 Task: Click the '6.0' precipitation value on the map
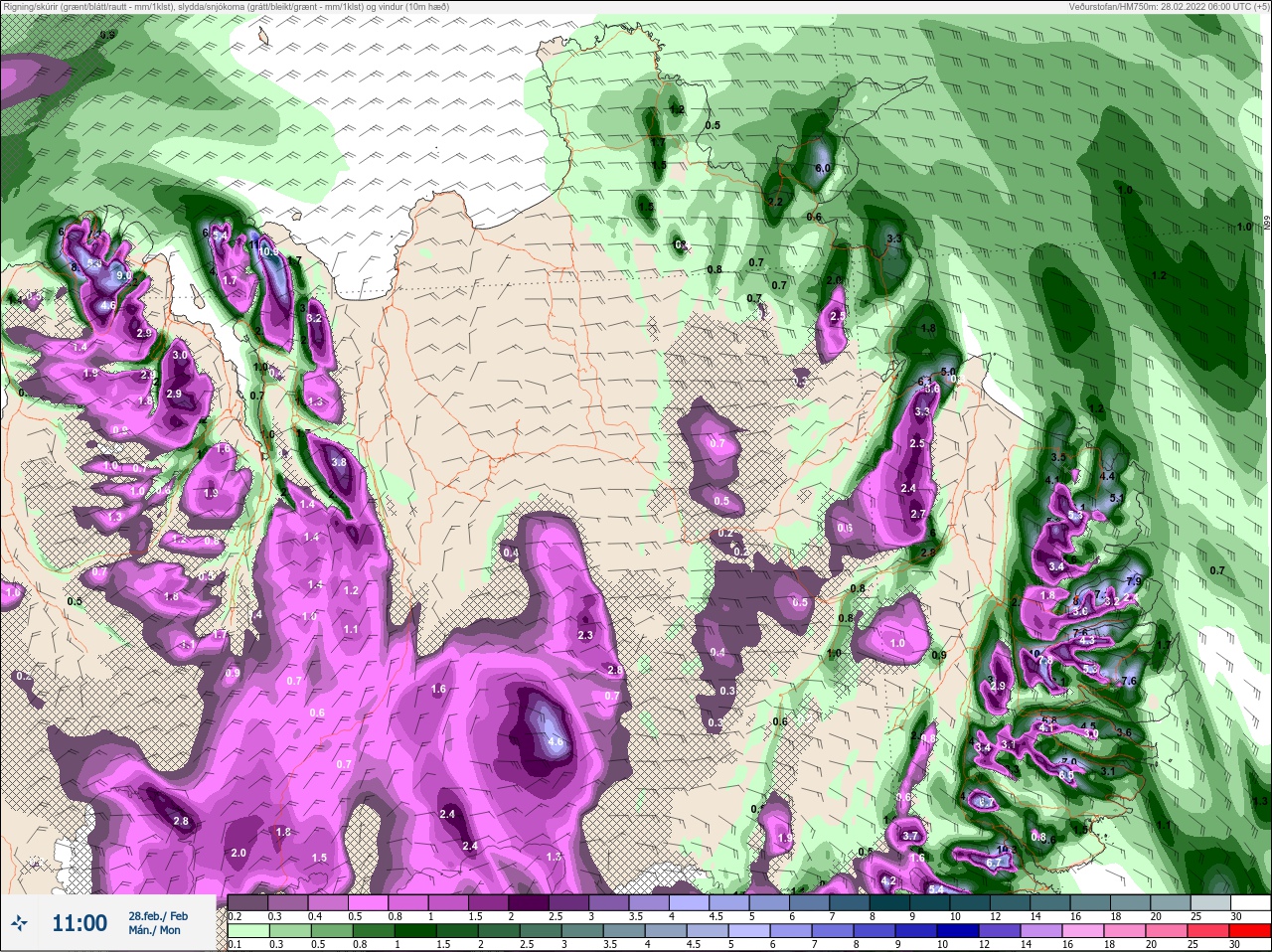(823, 169)
